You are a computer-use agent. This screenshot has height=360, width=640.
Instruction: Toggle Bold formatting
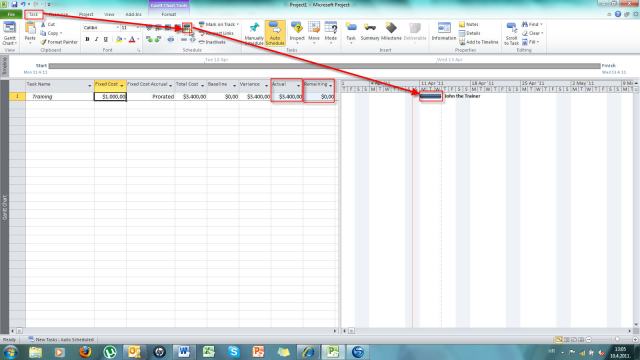coord(87,39)
